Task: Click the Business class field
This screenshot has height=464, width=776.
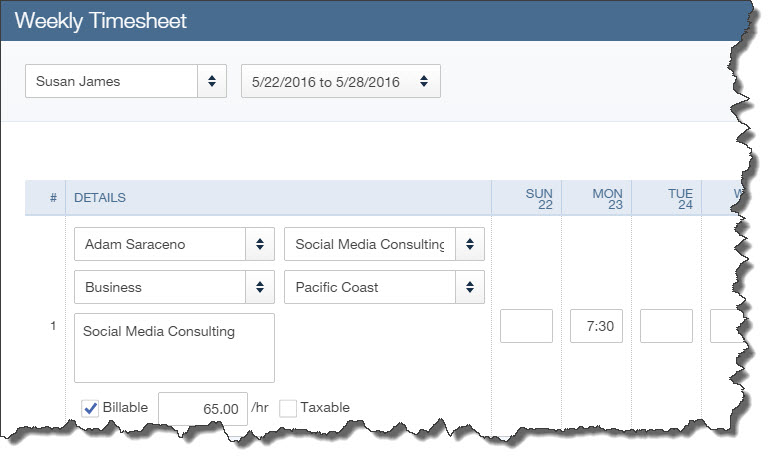Action: (x=160, y=287)
